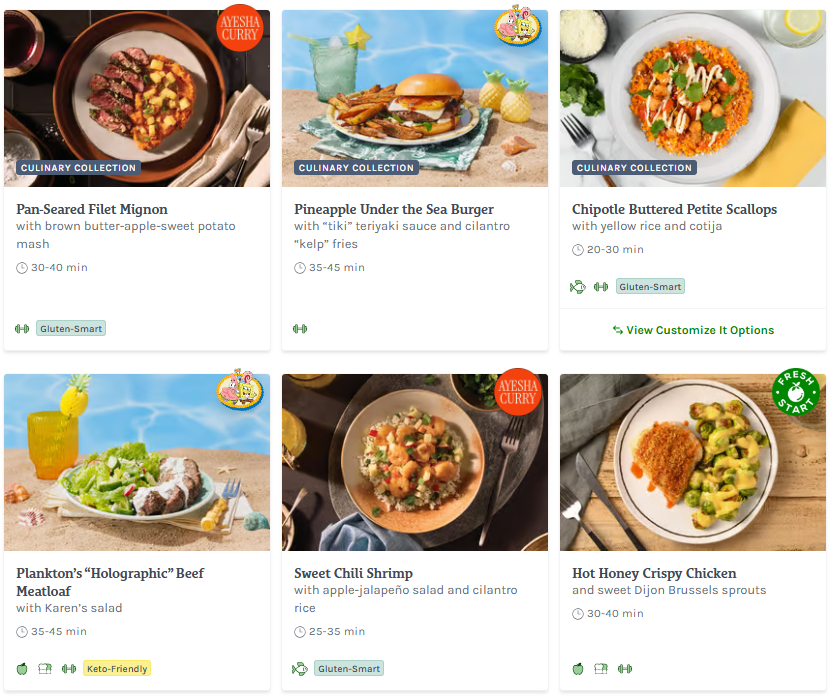
Task: Click the dumbbell icon on Hot Honey Chicken card
Action: (625, 669)
